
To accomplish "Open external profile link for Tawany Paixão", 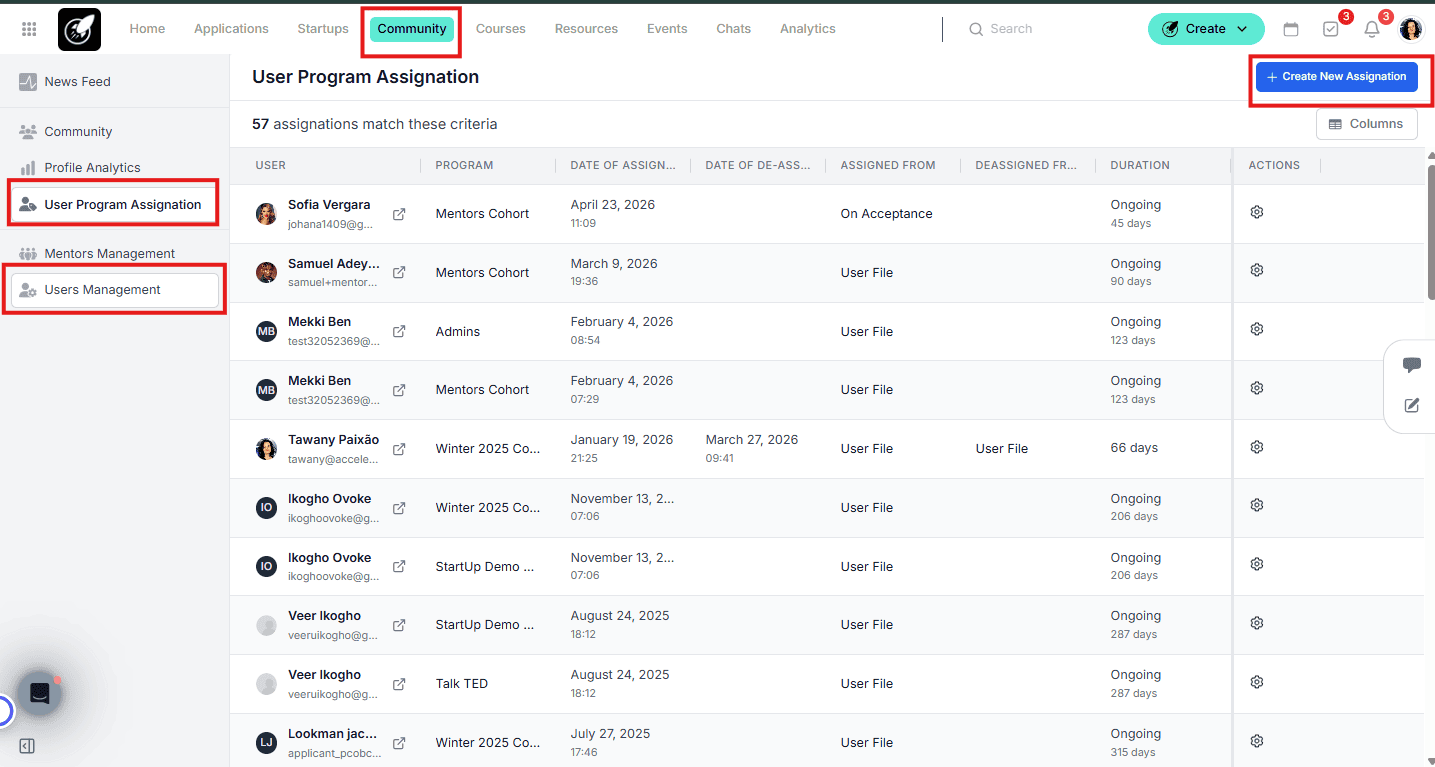I will click(x=399, y=449).
